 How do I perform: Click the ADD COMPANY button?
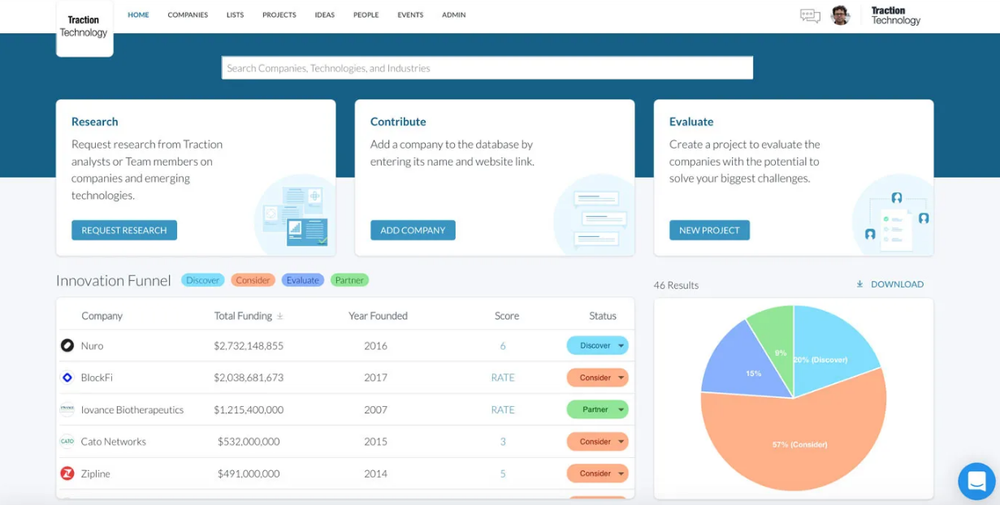(x=413, y=230)
